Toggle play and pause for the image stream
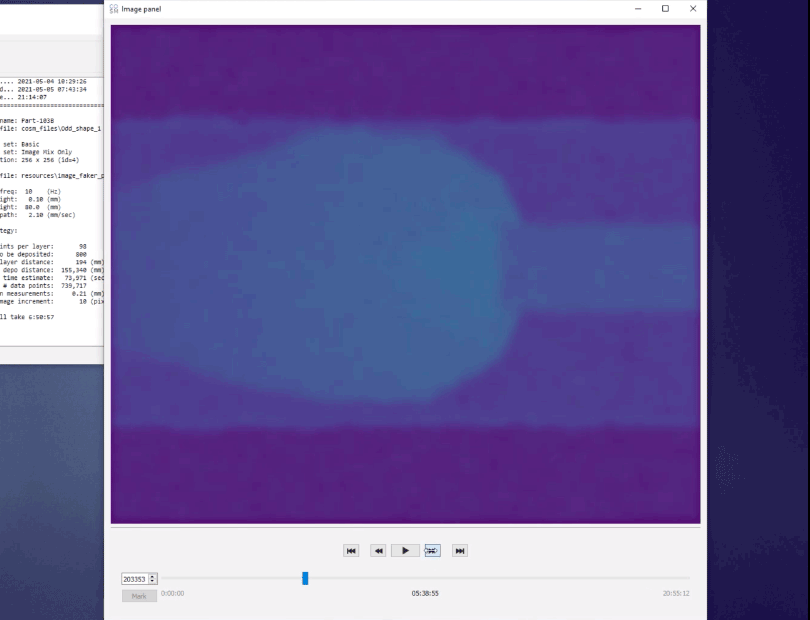 point(405,551)
